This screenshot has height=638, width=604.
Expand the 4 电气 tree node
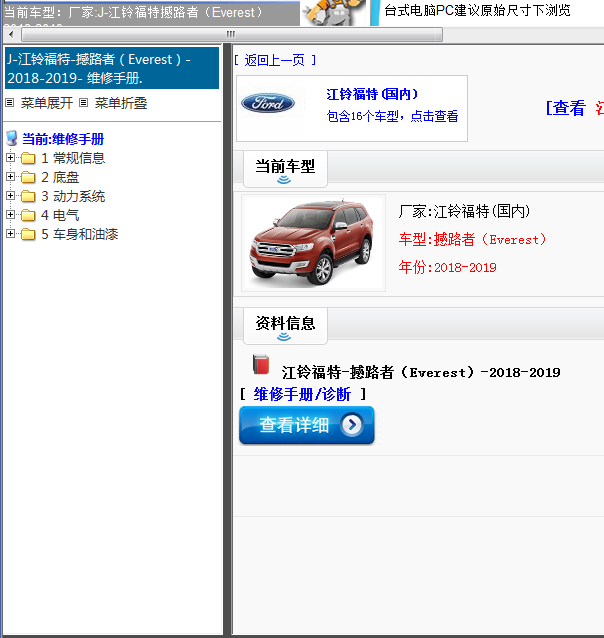(11, 215)
